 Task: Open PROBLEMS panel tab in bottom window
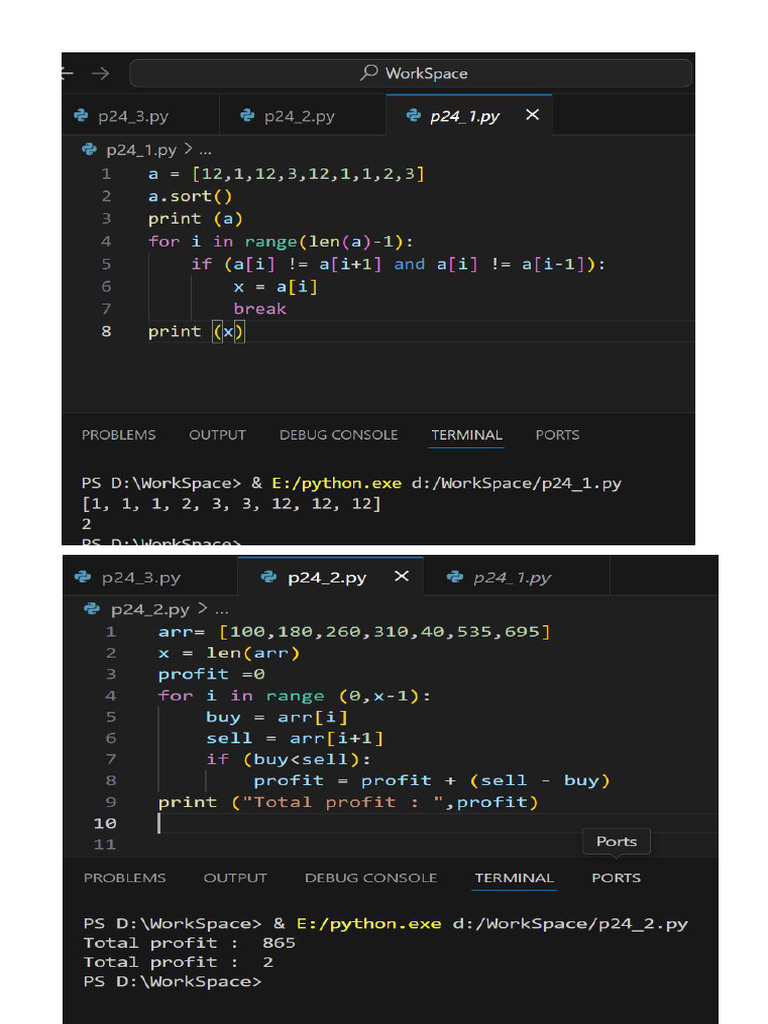point(125,878)
